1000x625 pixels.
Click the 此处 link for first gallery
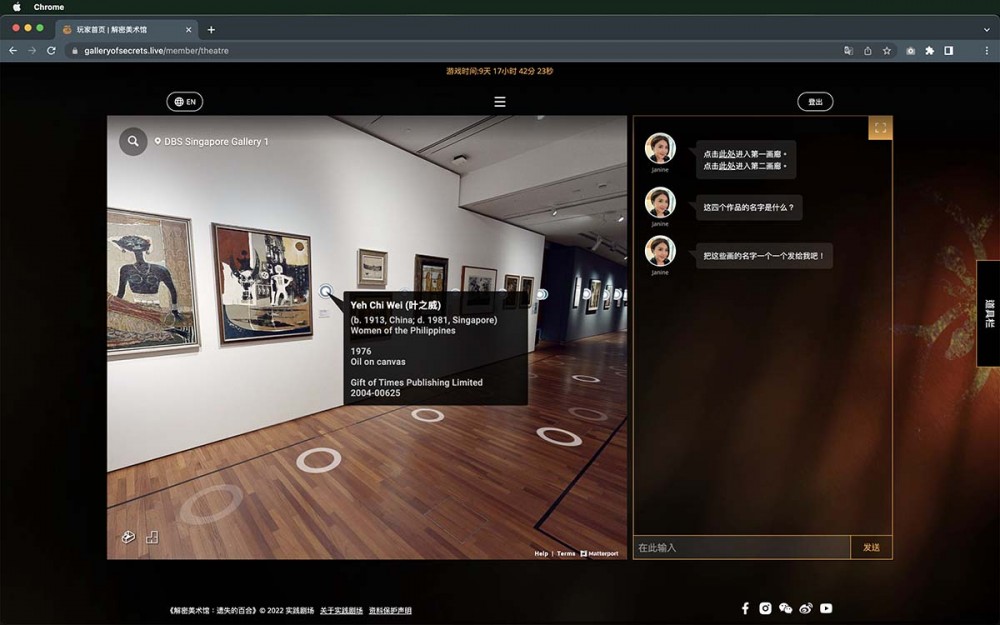tap(726, 154)
